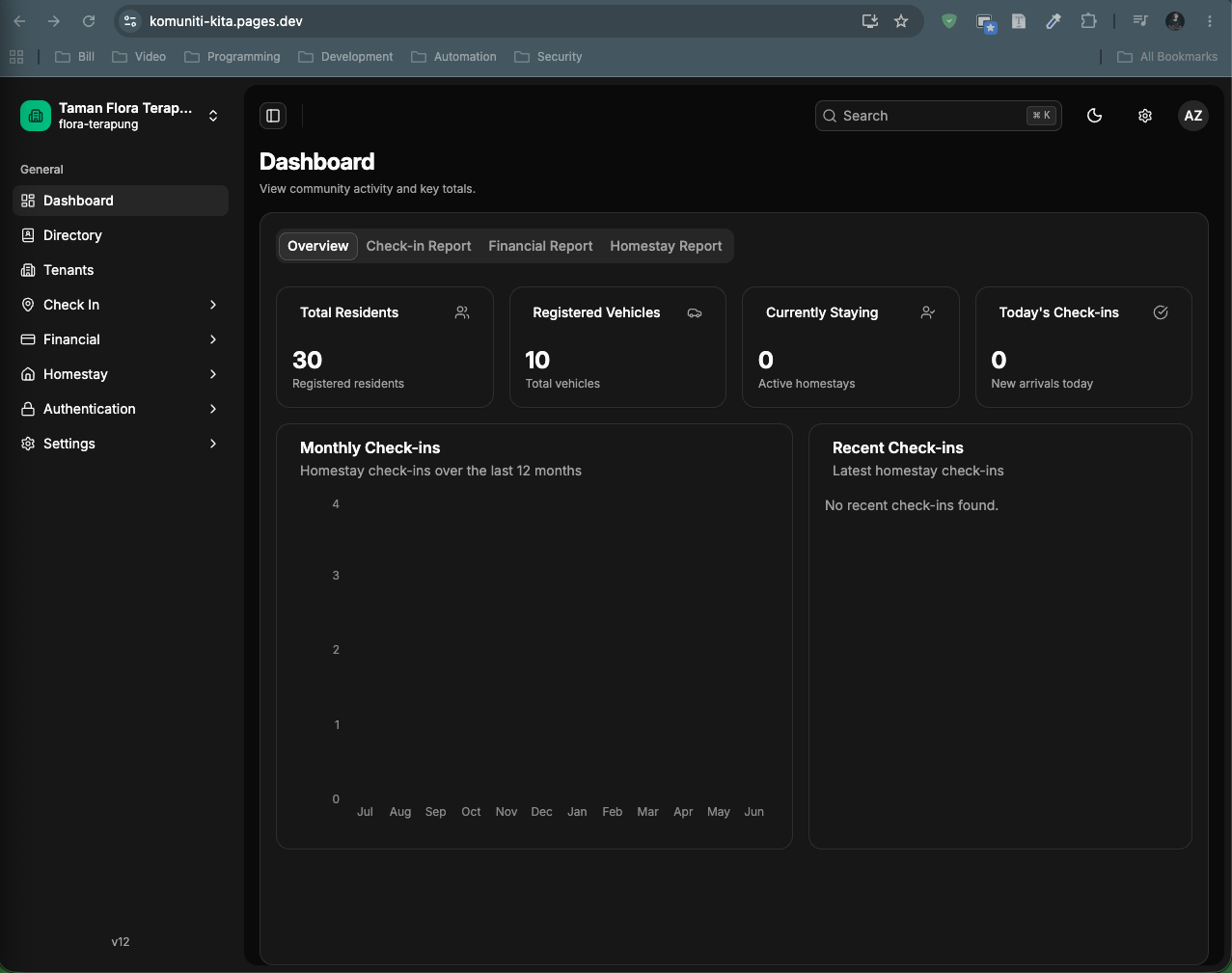Click 'New arrivals today' text

click(x=1042, y=384)
